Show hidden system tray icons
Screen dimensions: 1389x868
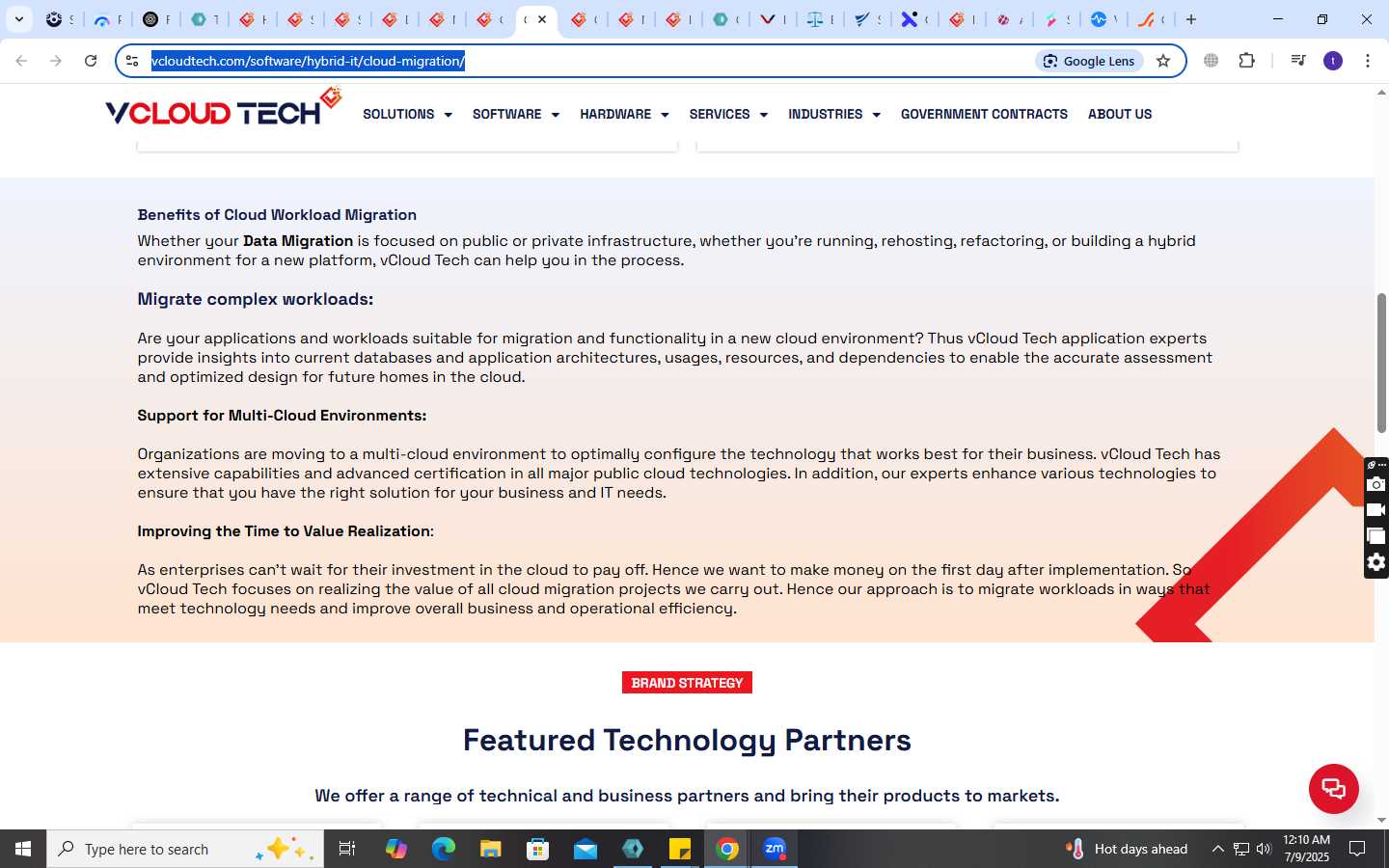pos(1217,849)
